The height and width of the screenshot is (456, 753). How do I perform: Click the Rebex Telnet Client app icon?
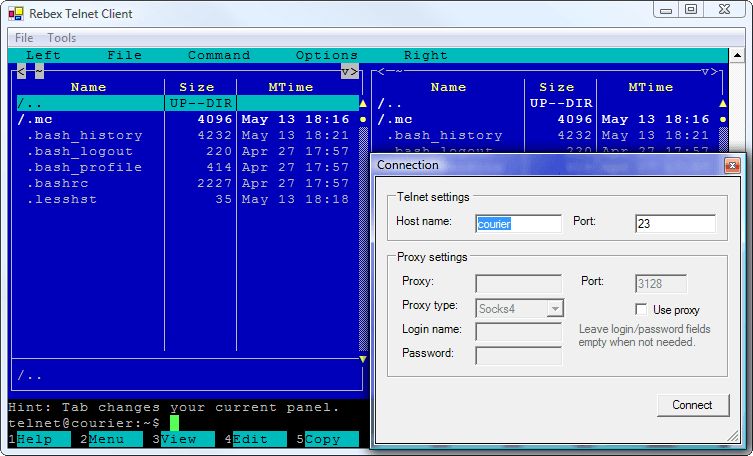[x=15, y=13]
